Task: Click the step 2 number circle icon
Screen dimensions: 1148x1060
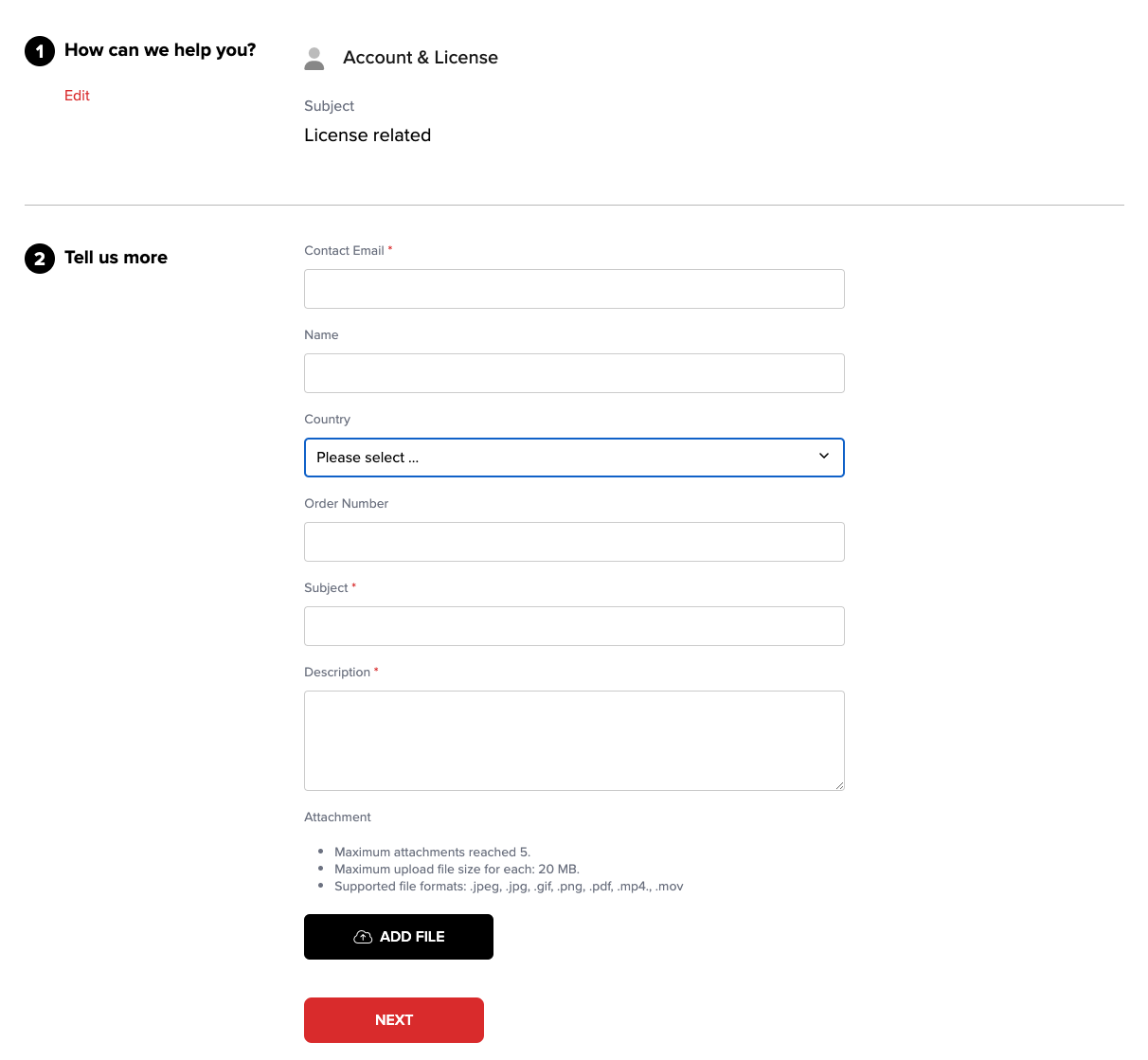Action: 40,259
